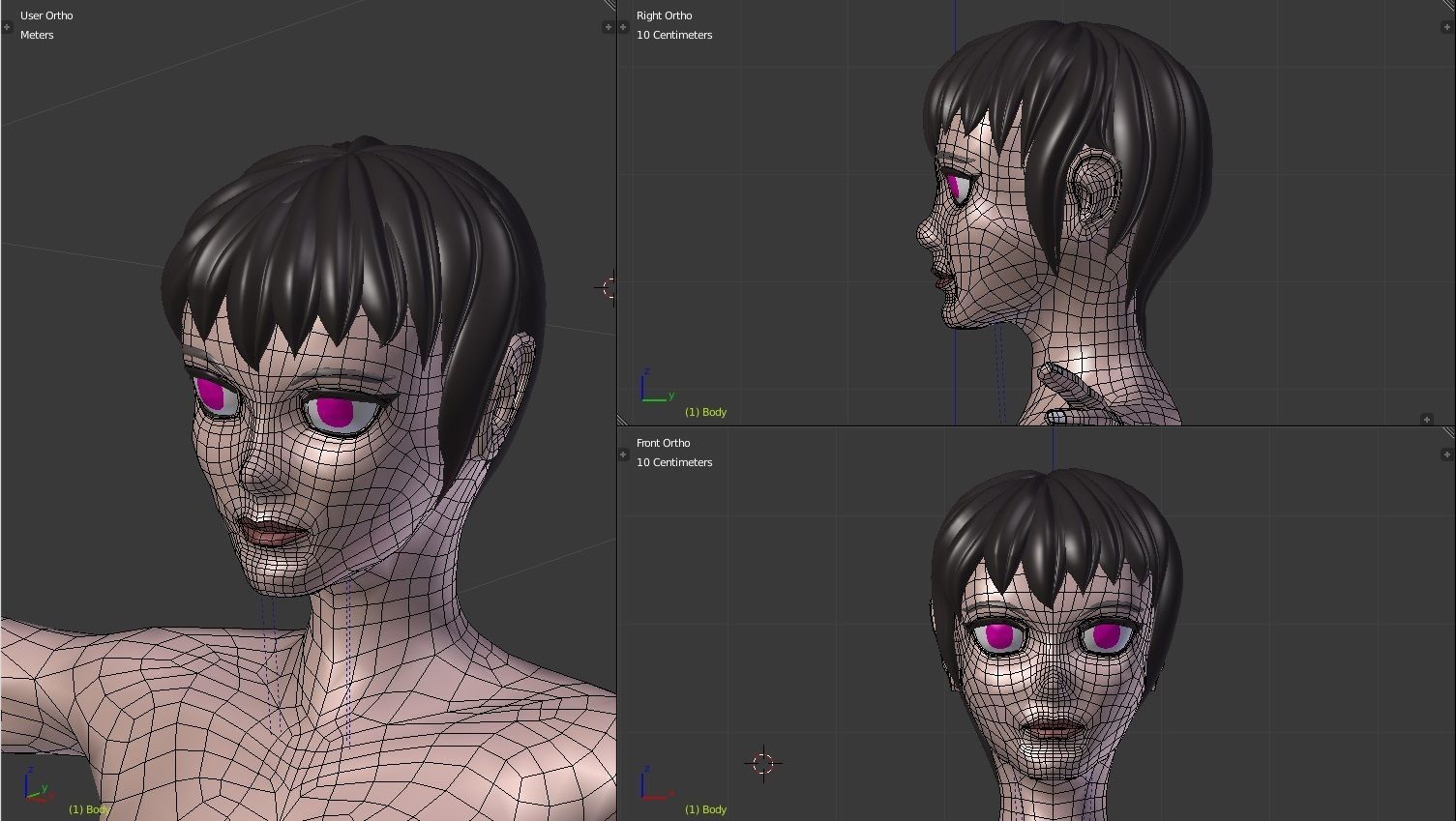Expand properties region in Right Ortho viewport
This screenshot has width=1456, height=821.
point(1447,27)
